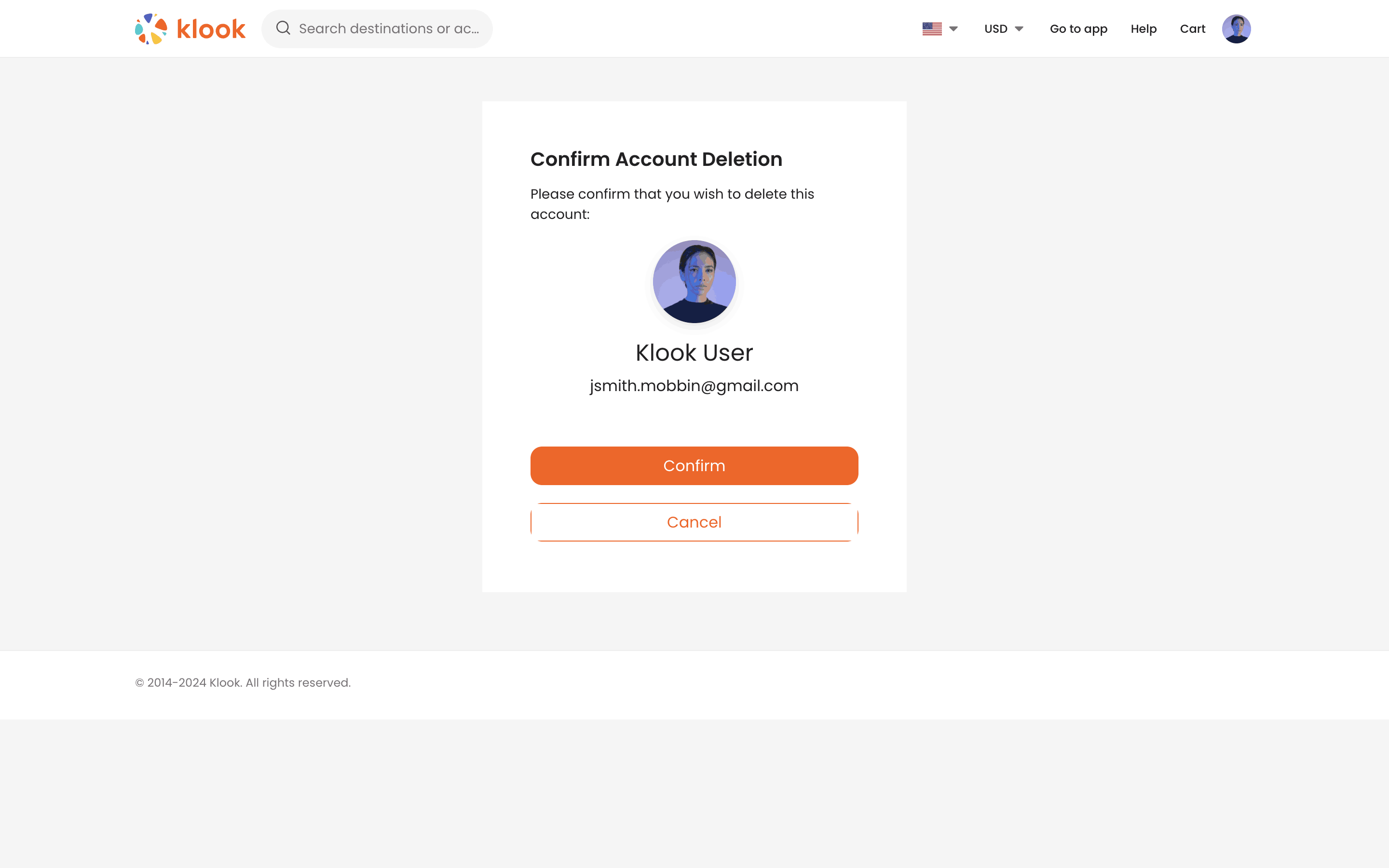The image size is (1389, 868).
Task: Click the Klook wordmark text
Action: [211, 29]
